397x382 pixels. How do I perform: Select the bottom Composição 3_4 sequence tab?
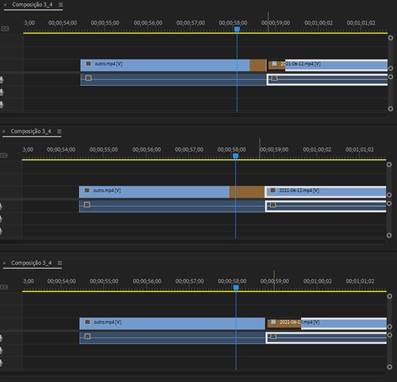pos(31,263)
